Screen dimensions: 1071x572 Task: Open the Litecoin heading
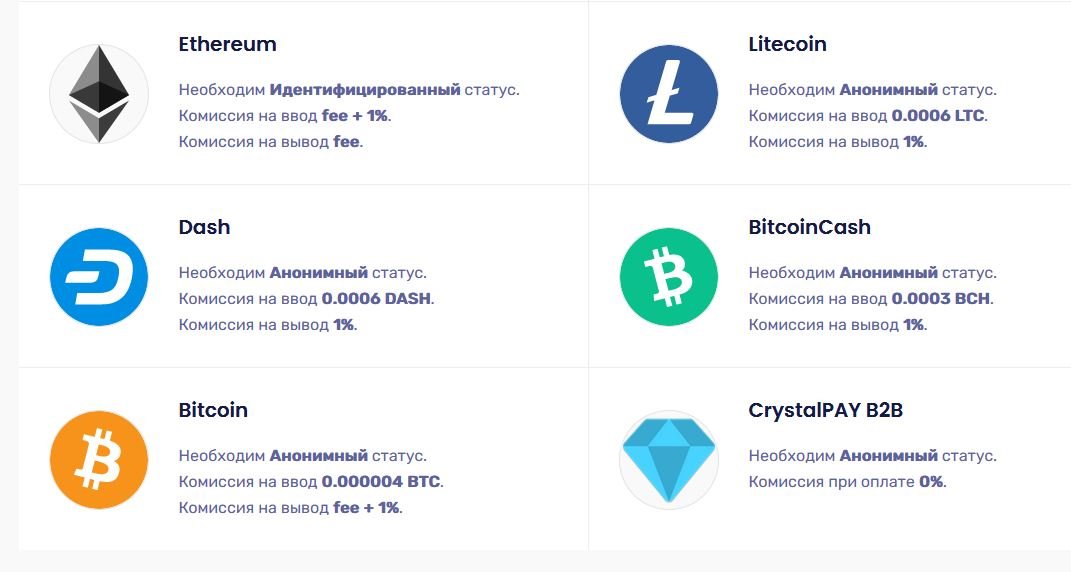click(787, 44)
